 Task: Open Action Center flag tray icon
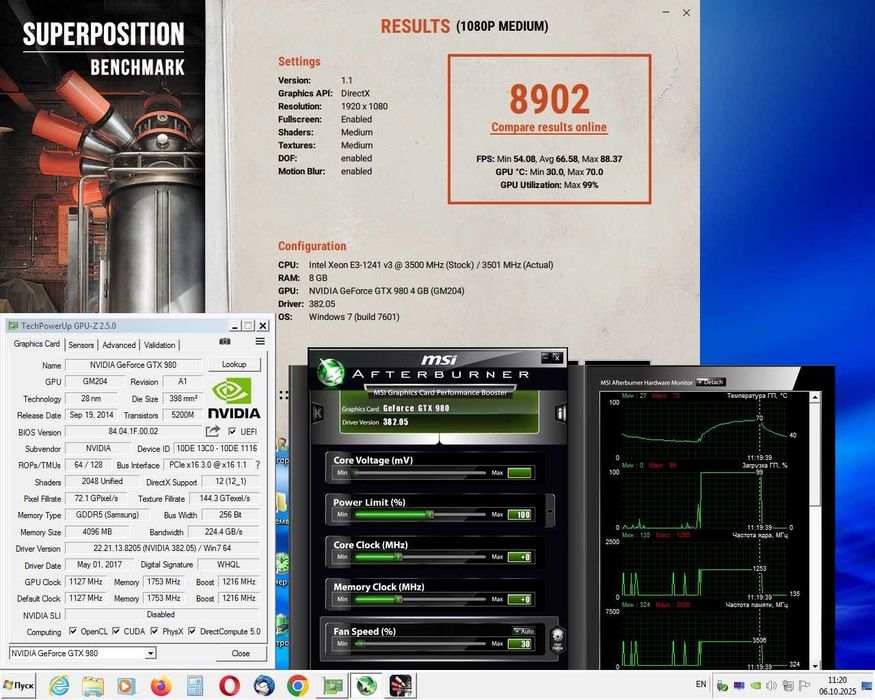pyautogui.click(x=804, y=685)
